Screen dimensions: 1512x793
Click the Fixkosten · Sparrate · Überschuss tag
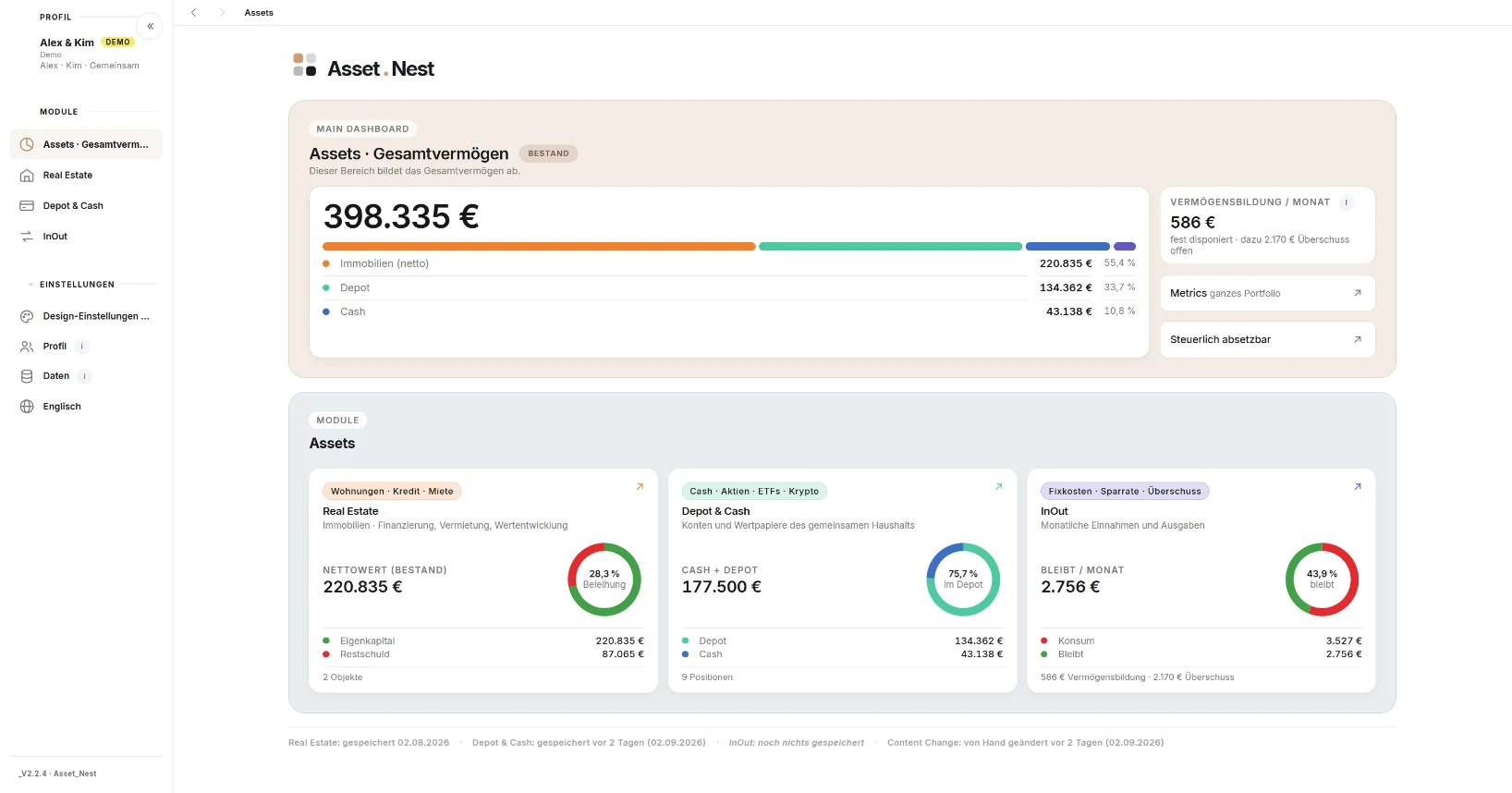[x=1125, y=492]
